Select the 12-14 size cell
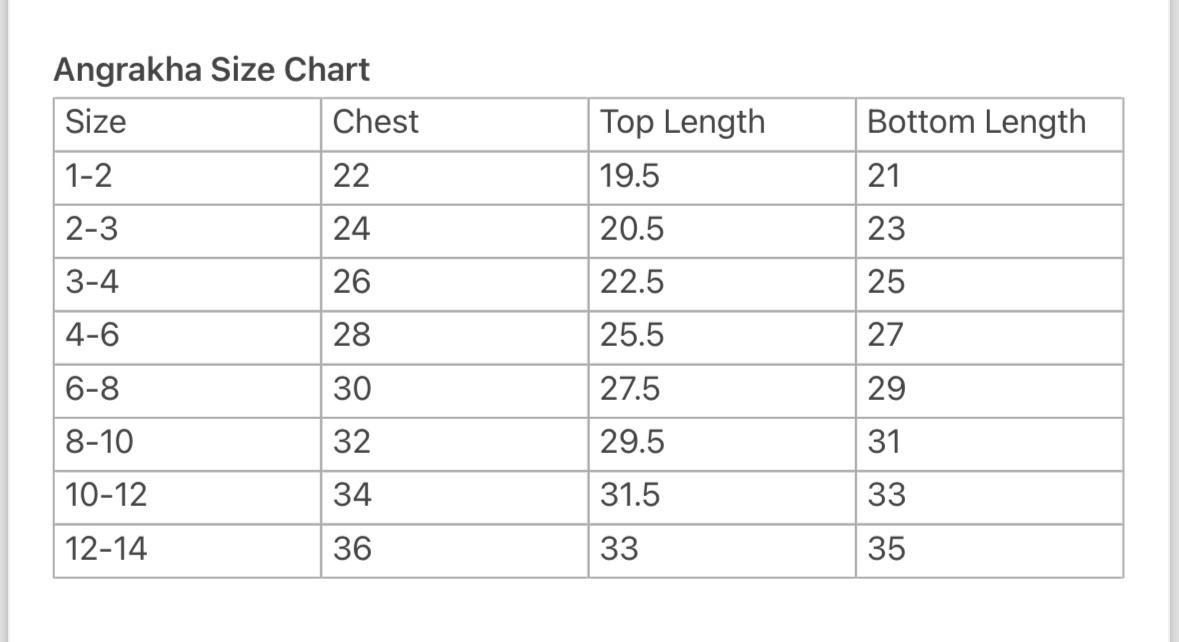1179x642 pixels. (x=106, y=549)
